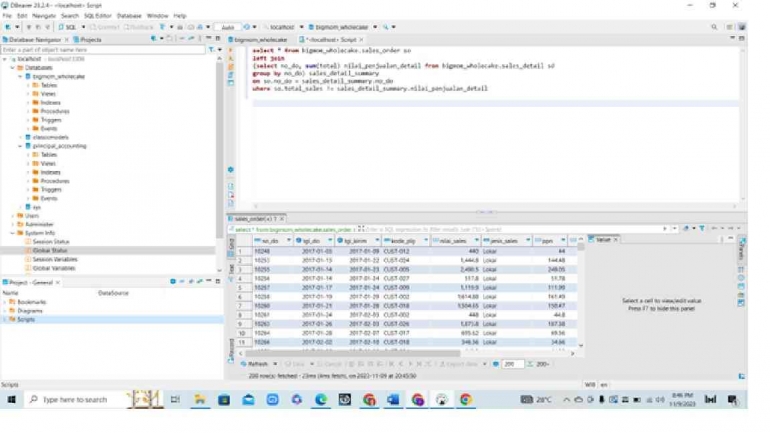This screenshot has height=433, width=770.
Task: Select Scripts folder in Project panel
Action: (x=22, y=319)
